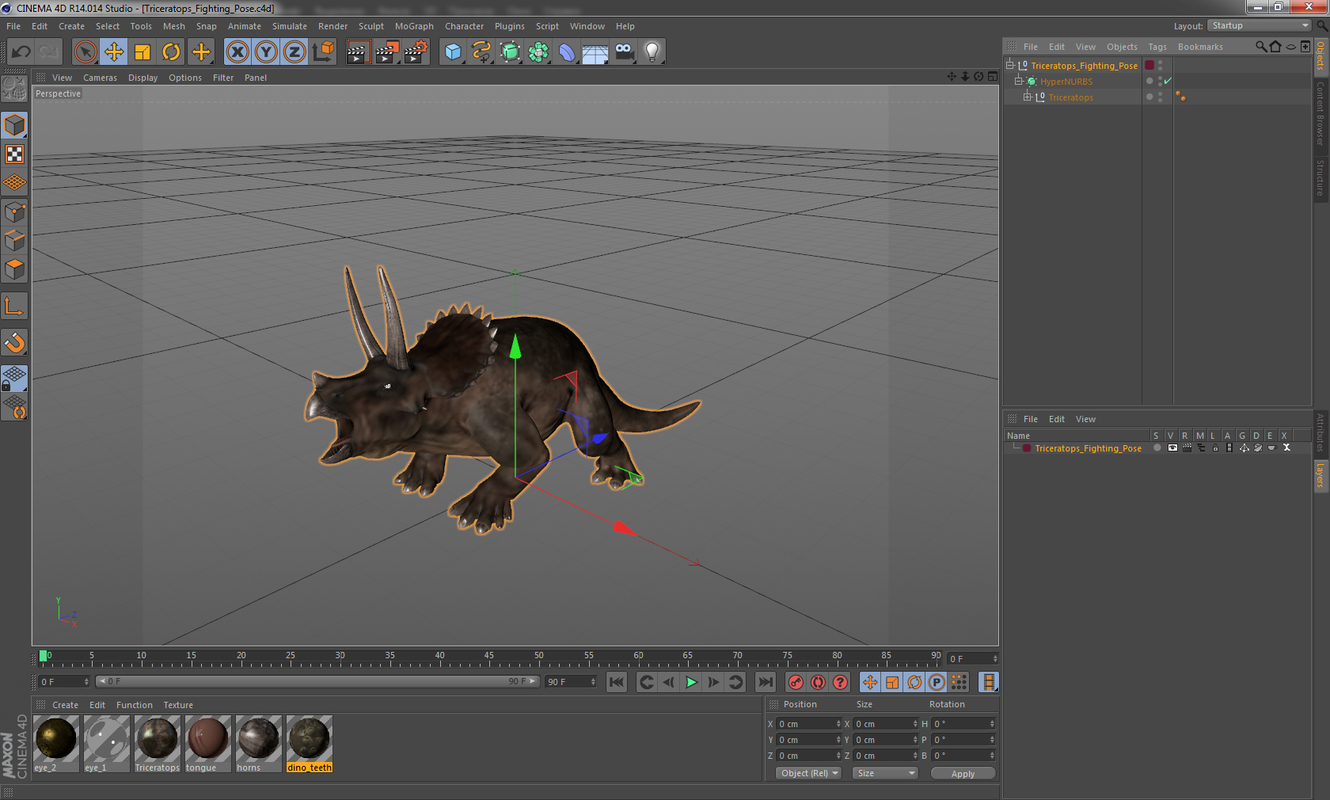Click frame 45 on the timeline ruler
The width and height of the screenshot is (1330, 800).
pos(489,658)
